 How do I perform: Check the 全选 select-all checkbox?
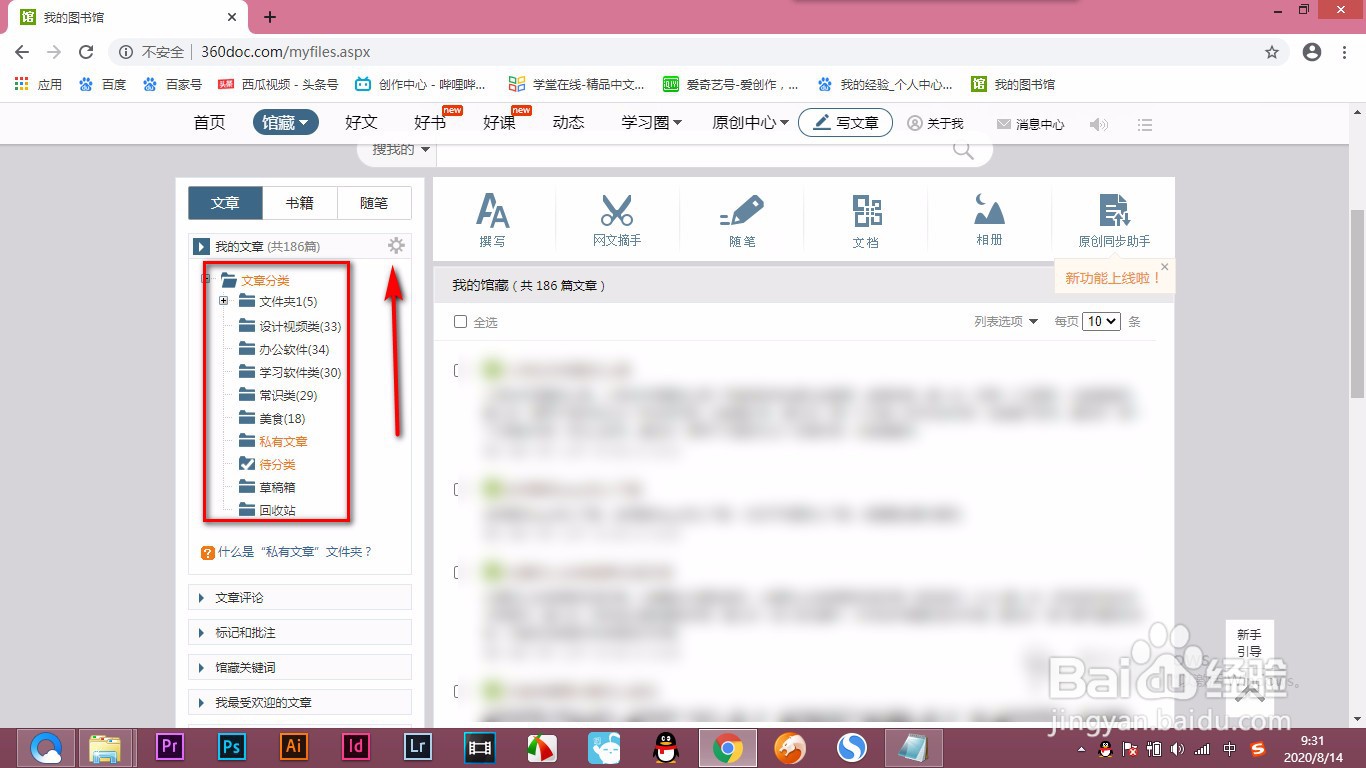click(459, 322)
